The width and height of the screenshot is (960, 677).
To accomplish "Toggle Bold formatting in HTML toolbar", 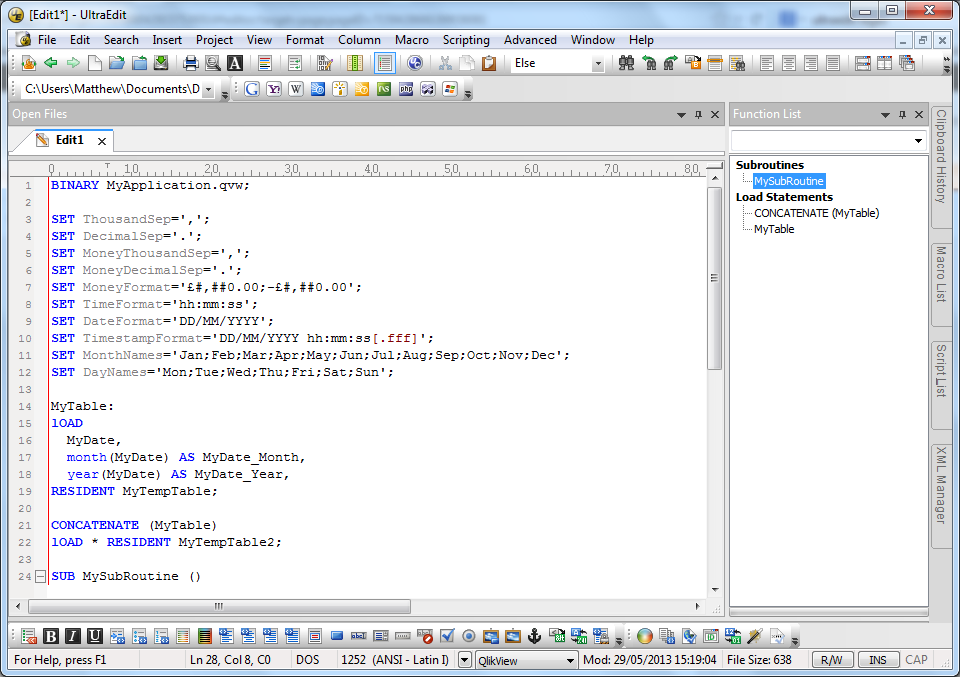I will 51,637.
